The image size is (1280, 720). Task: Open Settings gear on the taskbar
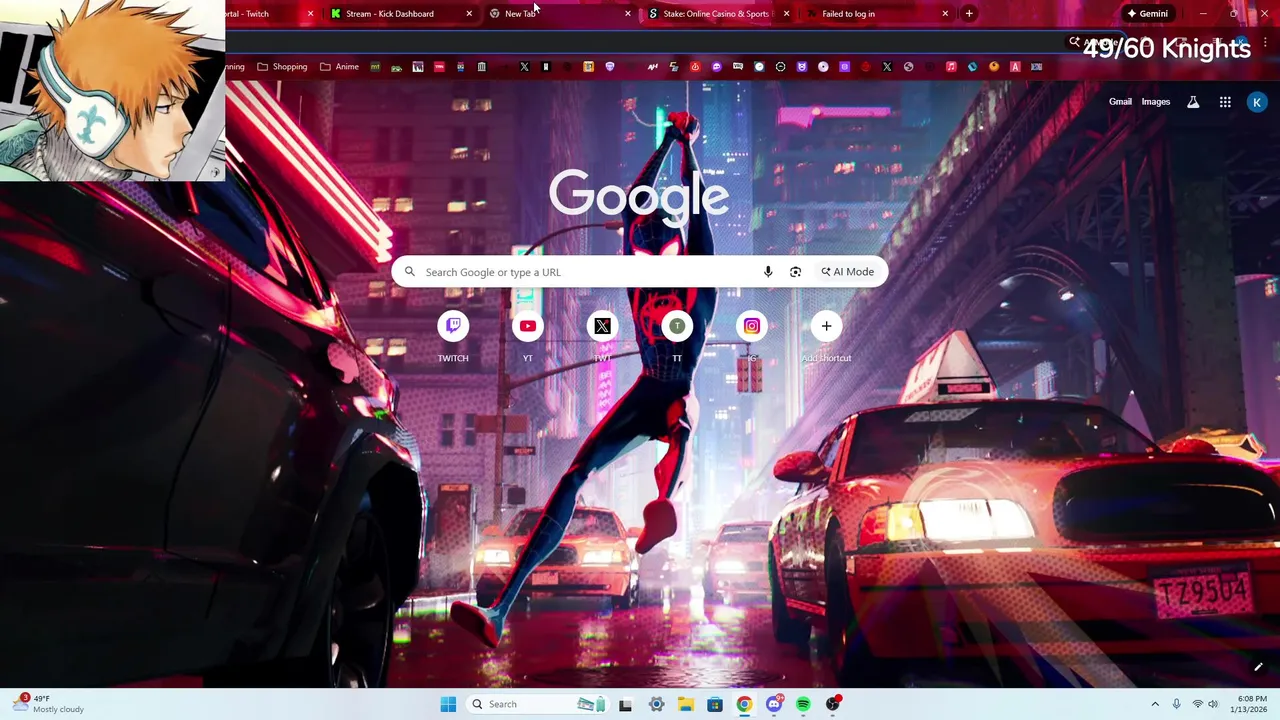coord(656,704)
